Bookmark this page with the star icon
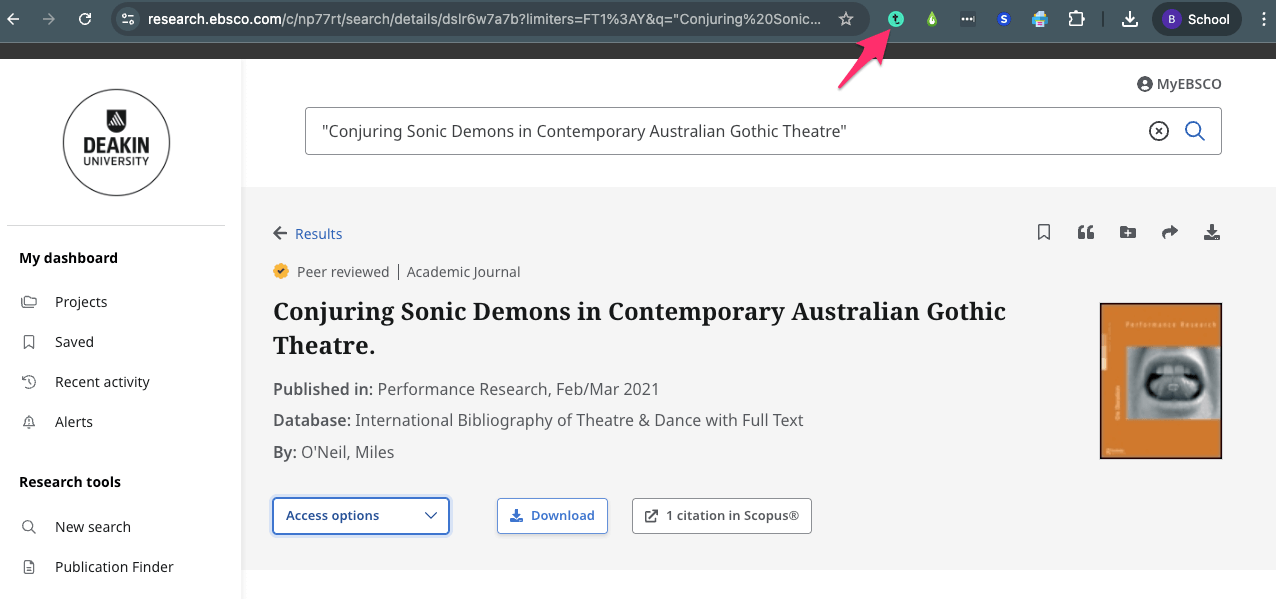The image size is (1276, 599). pos(846,19)
